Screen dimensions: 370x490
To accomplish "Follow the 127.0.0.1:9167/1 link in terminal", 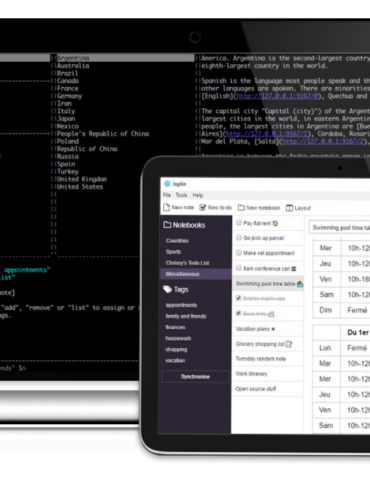I will (x=266, y=134).
